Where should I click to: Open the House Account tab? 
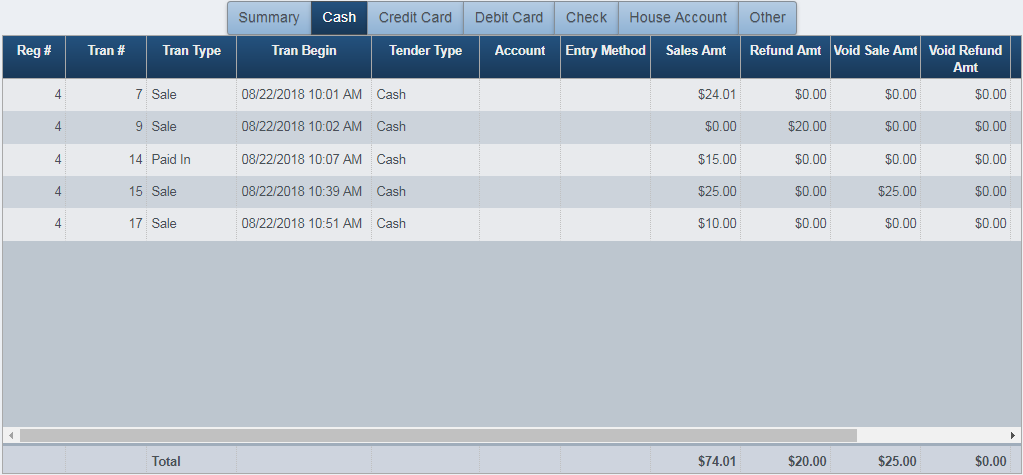tap(678, 18)
